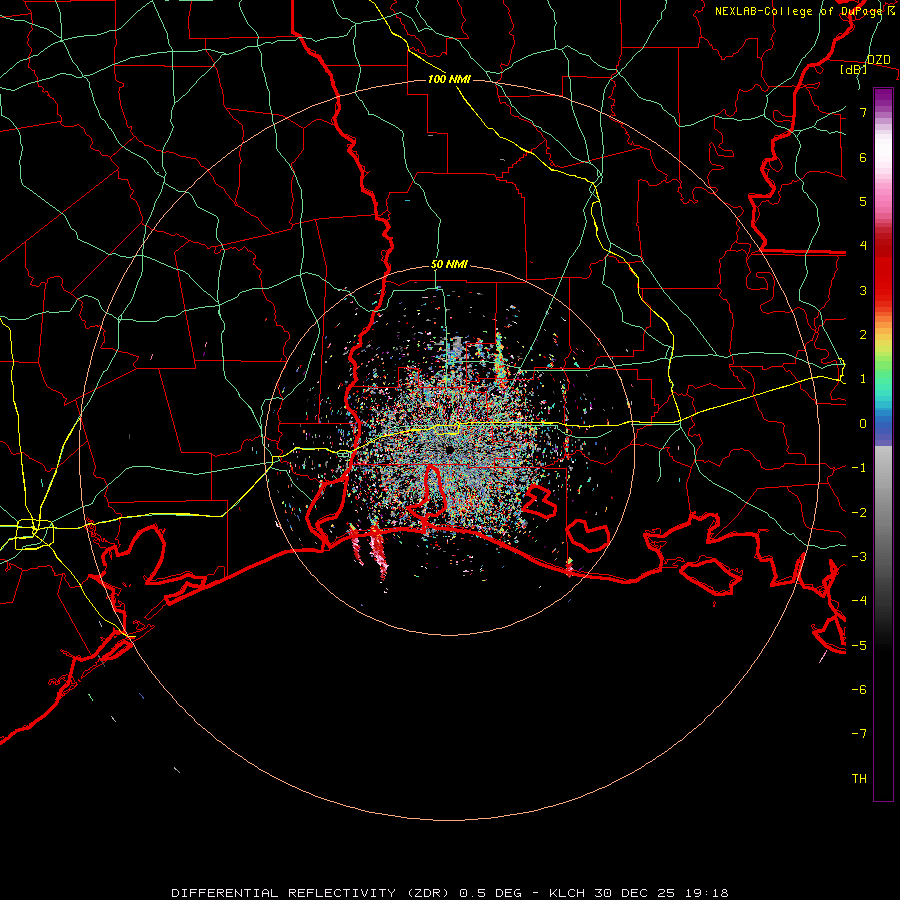Click the ZDR color scale bar
Screen dimensions: 900x900
(883, 445)
